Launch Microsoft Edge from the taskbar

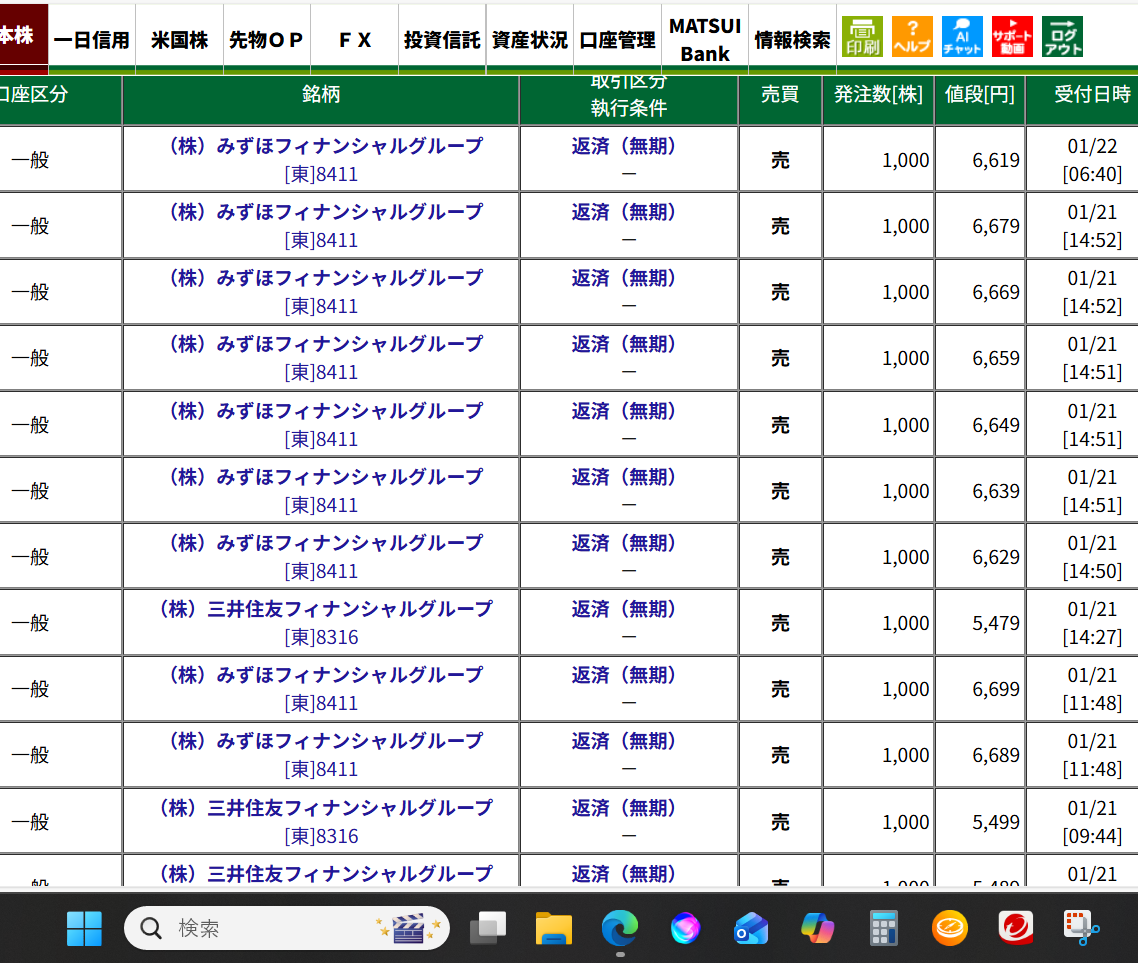[x=620, y=928]
